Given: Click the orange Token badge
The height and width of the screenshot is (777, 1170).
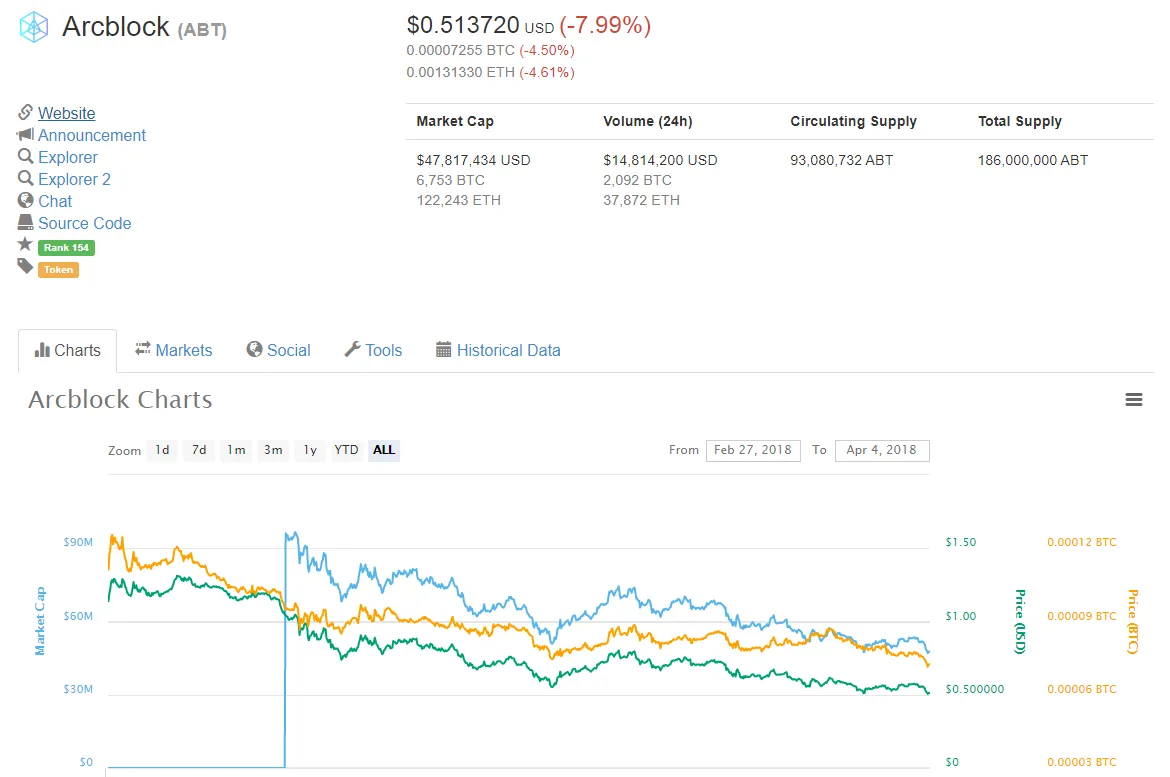Looking at the screenshot, I should (x=58, y=269).
